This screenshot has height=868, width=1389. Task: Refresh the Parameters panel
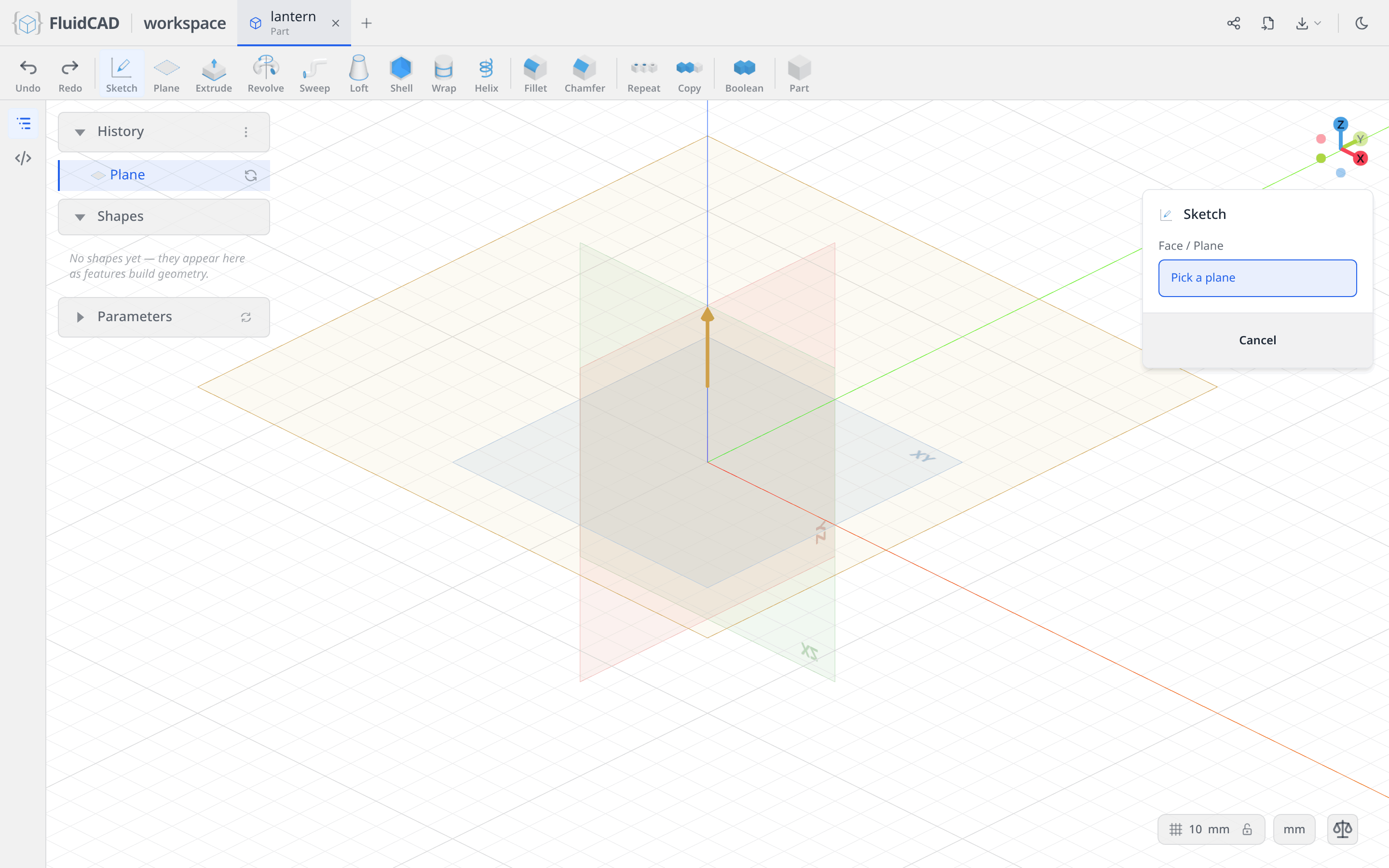pos(245,317)
